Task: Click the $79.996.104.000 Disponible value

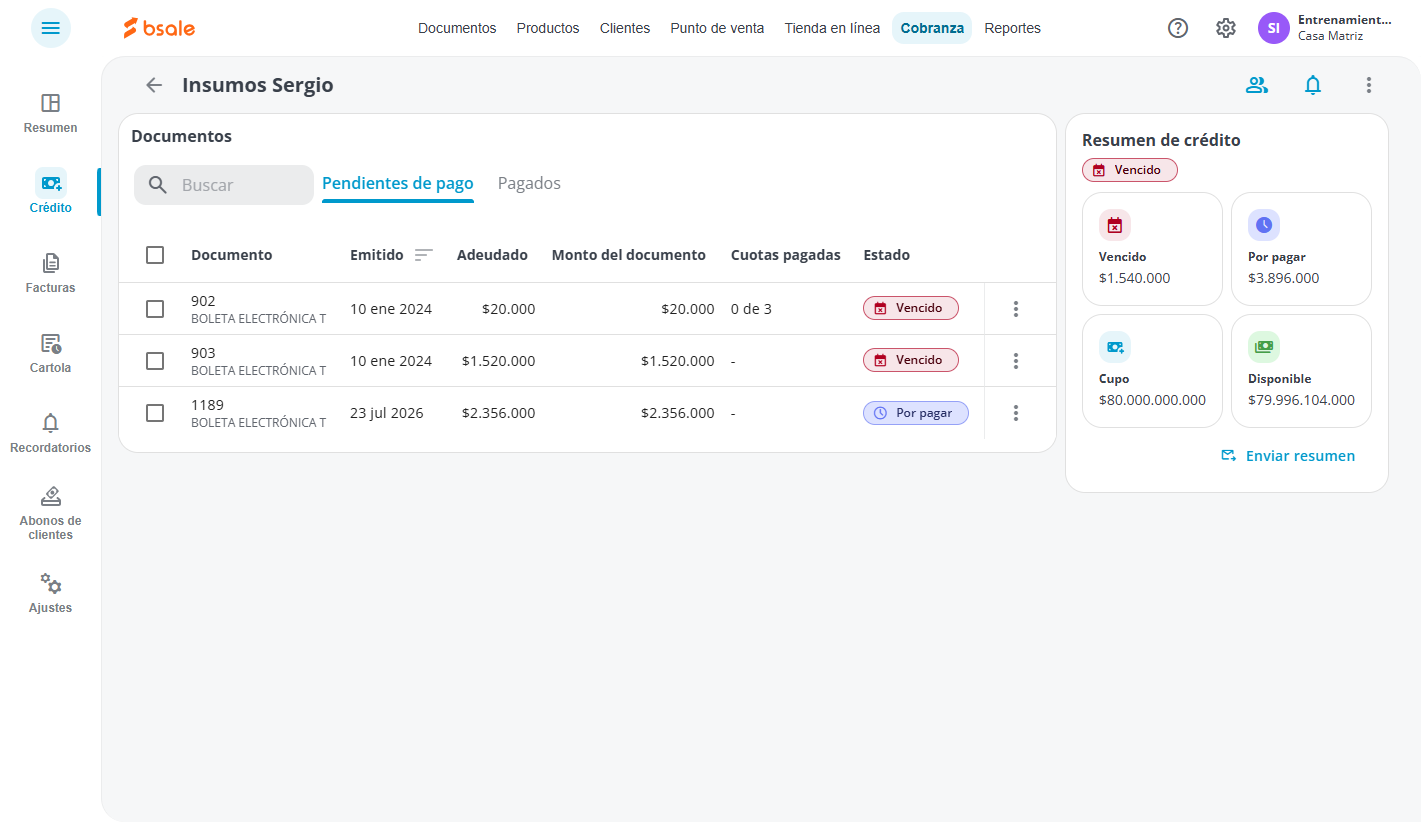Action: (1301, 400)
